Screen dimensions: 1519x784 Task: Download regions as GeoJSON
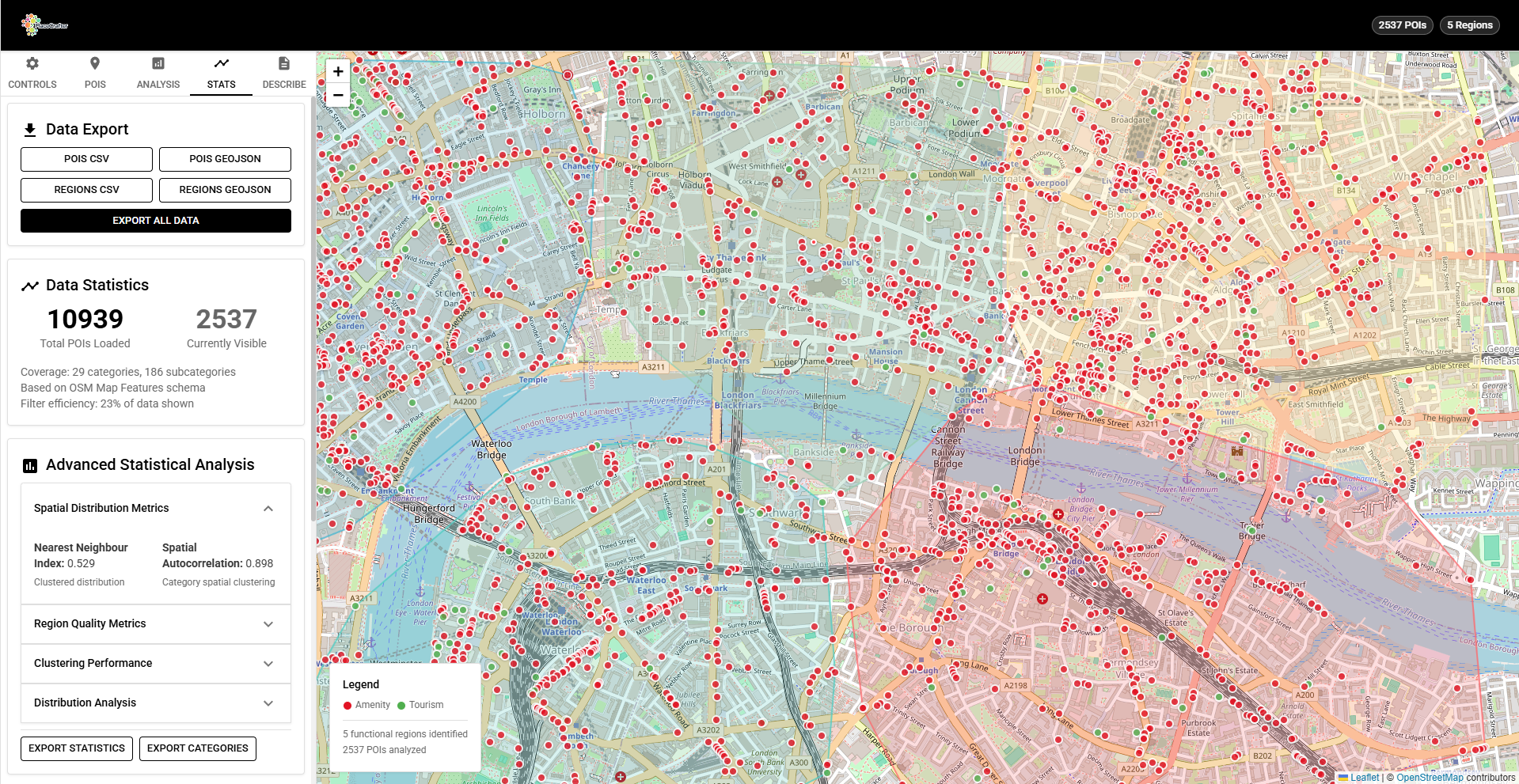[225, 190]
